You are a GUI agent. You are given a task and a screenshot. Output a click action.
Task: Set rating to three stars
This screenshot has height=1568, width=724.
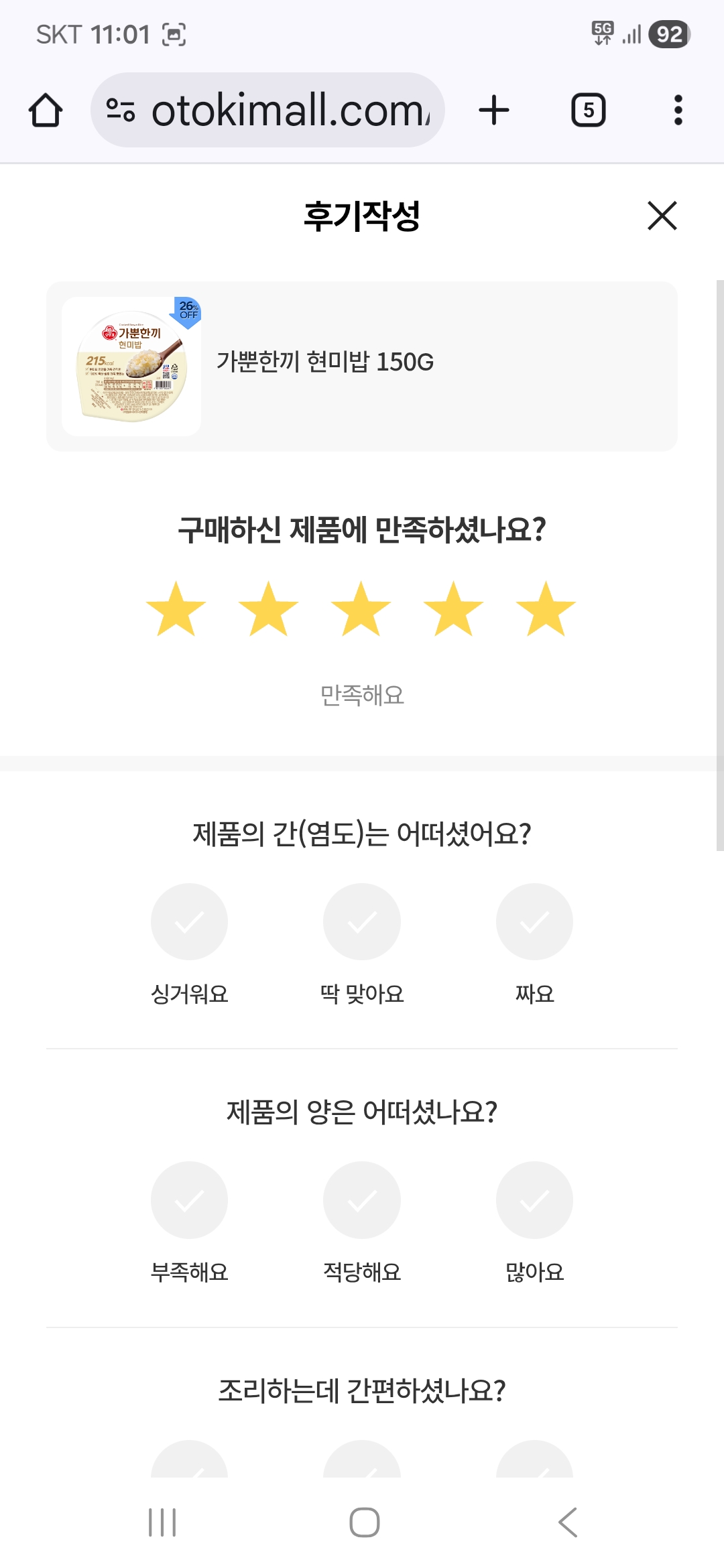tap(361, 609)
